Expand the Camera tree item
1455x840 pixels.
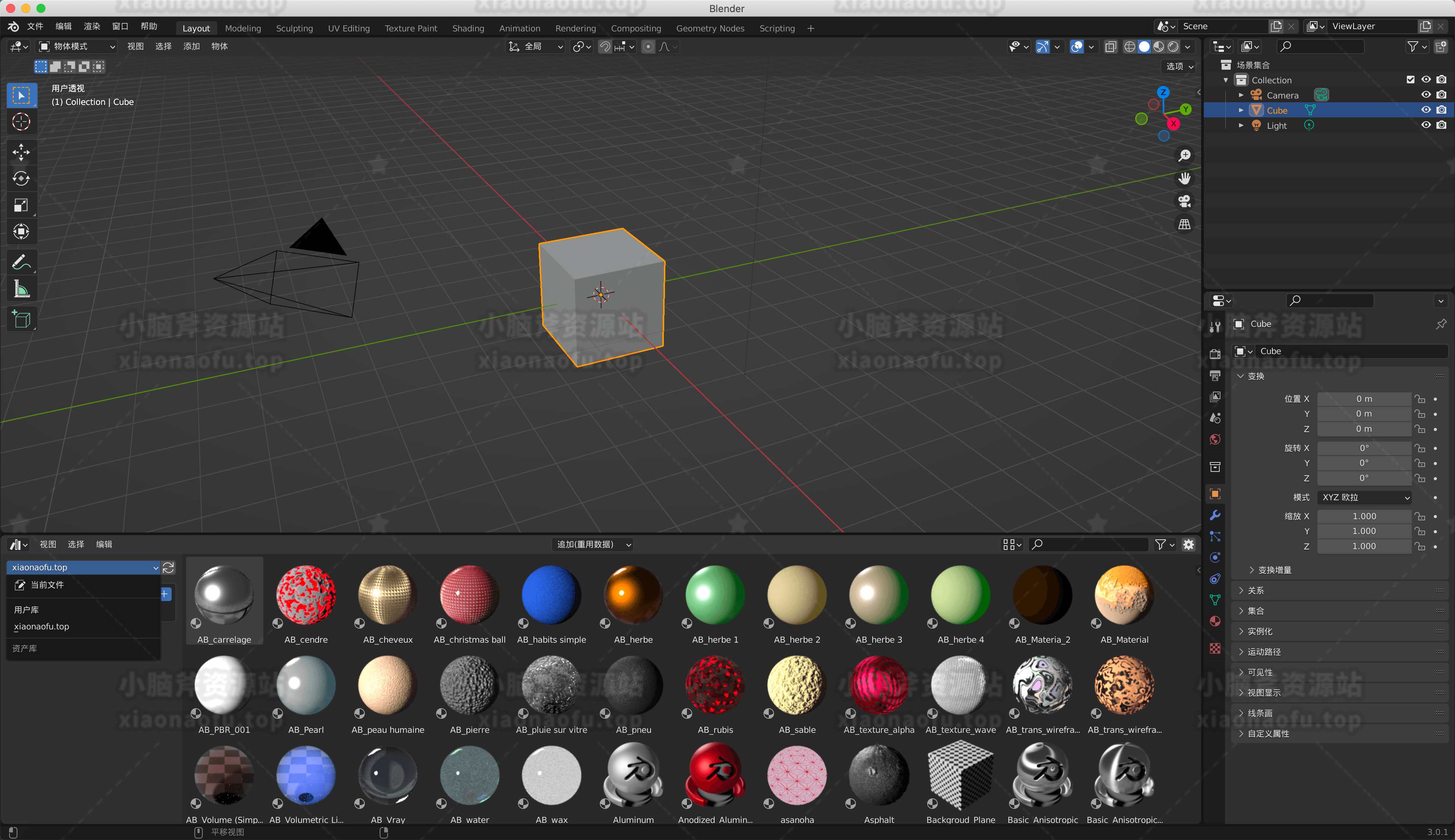tap(1241, 95)
